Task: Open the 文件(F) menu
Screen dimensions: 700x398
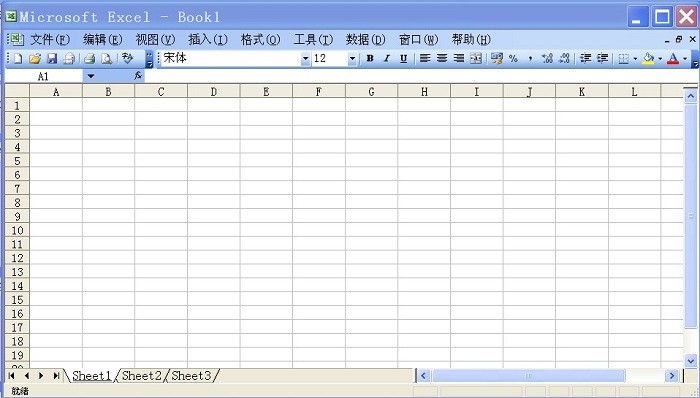Action: [50, 40]
